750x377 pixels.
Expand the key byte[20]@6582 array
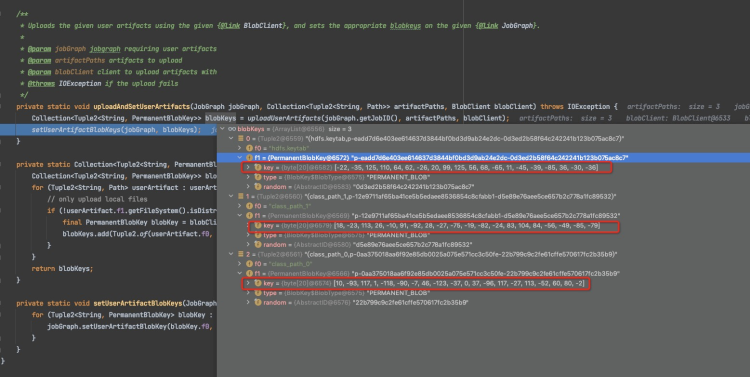point(248,167)
